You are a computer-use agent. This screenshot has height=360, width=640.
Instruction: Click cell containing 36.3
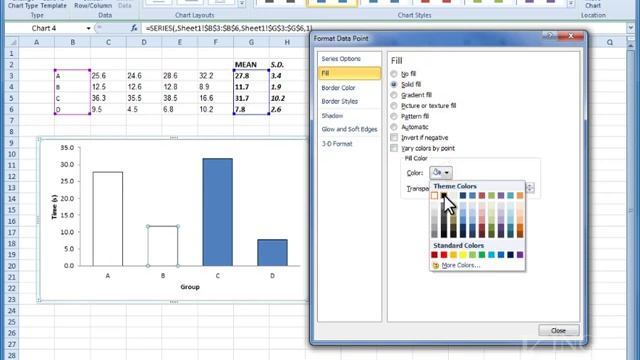pyautogui.click(x=108, y=98)
